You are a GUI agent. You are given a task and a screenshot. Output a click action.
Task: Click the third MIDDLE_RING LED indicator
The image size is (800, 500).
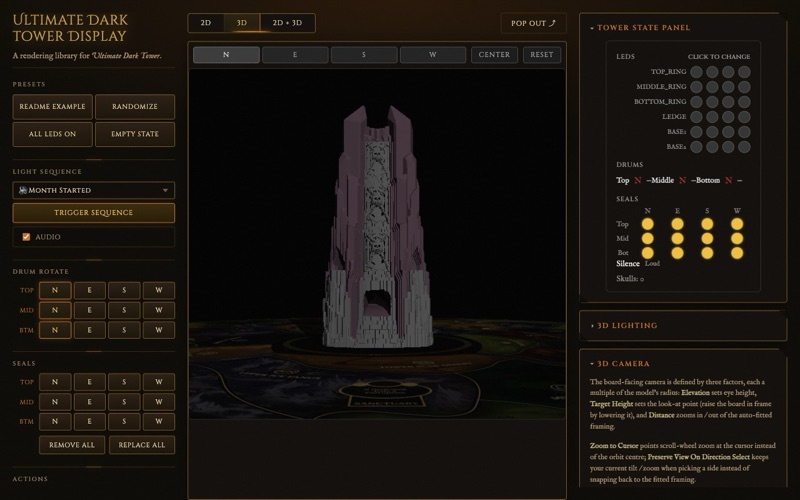[728, 87]
